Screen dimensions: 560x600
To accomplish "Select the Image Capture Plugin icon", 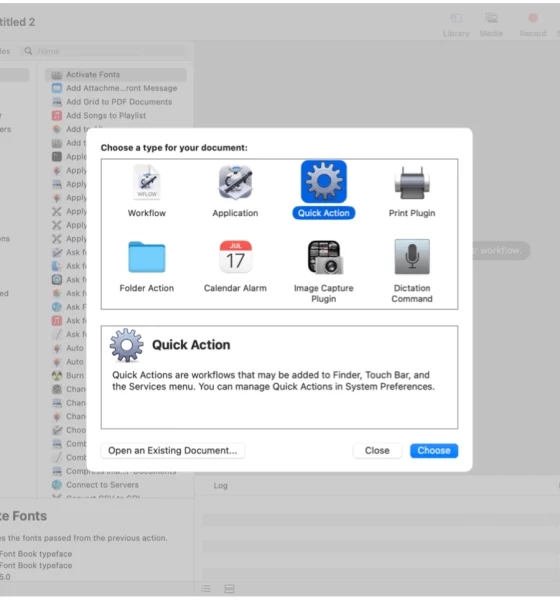I will pos(325,257).
